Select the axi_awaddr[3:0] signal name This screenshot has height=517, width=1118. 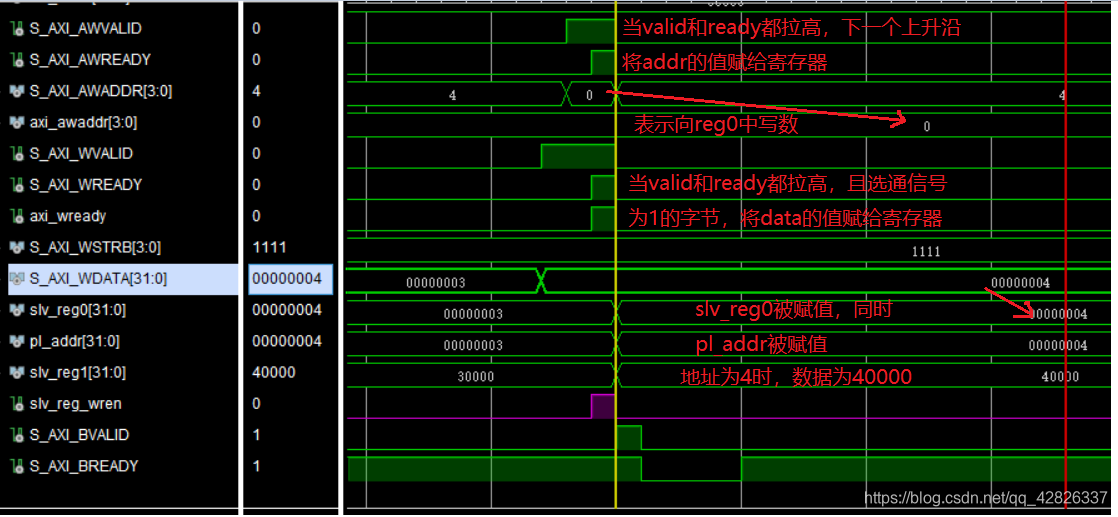(x=83, y=123)
